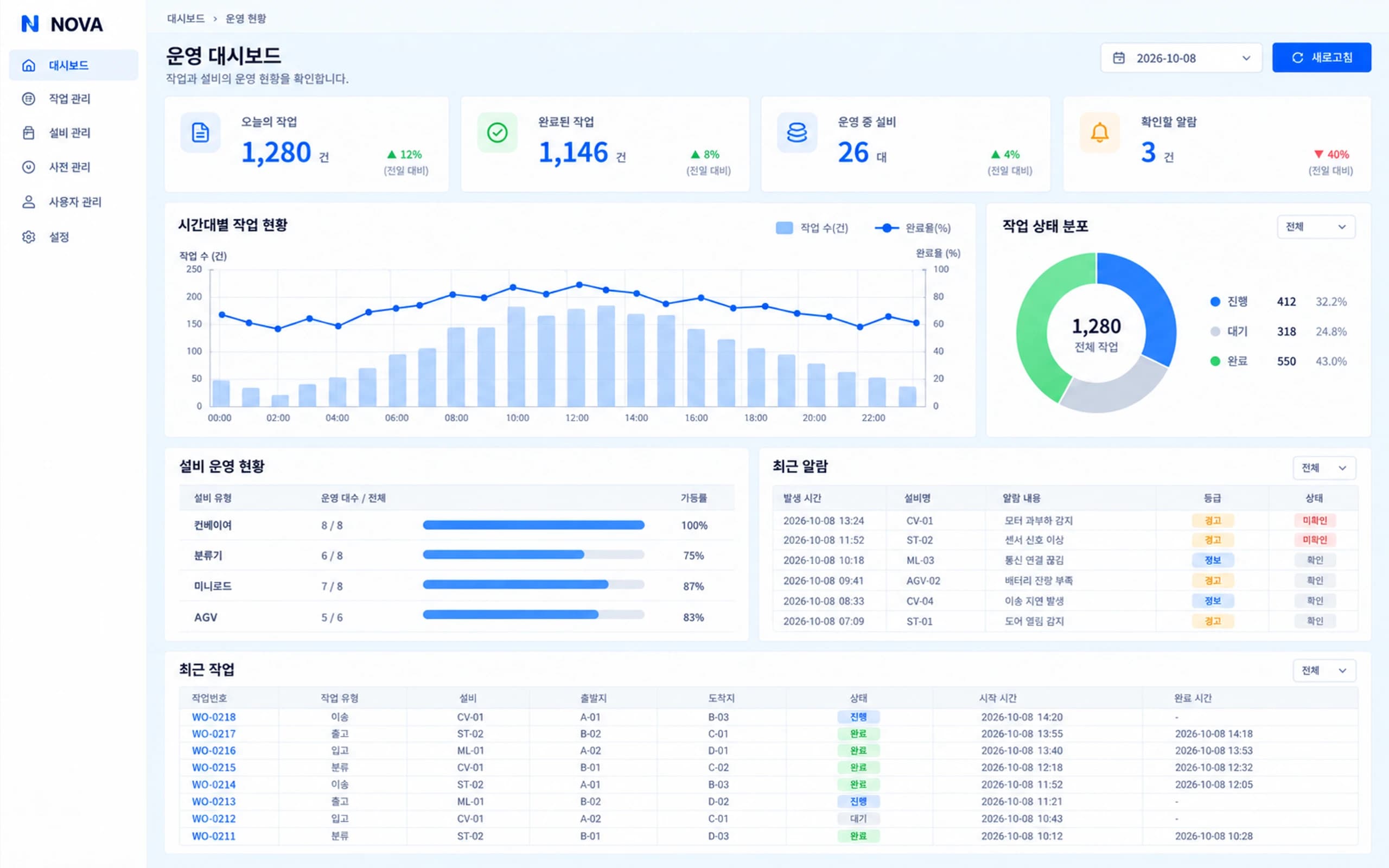Viewport: 1389px width, 868px height.
Task: Click the refresh icon on 새로고침 button
Action: [x=1297, y=58]
